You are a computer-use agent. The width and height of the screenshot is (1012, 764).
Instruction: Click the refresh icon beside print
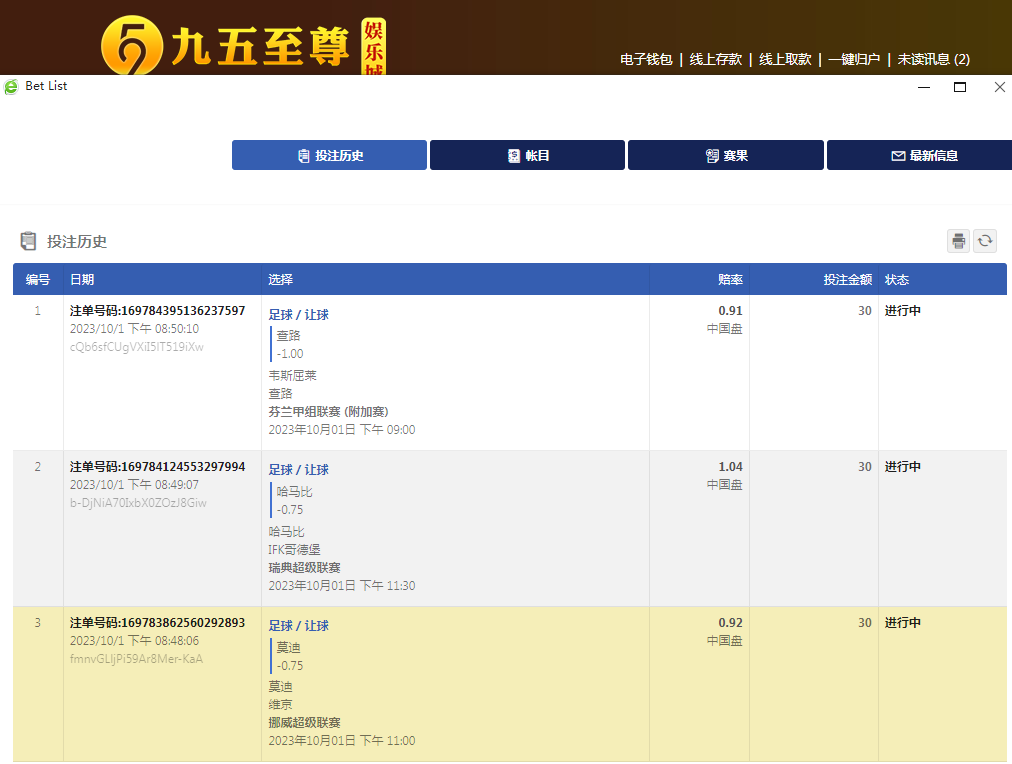coord(985,241)
